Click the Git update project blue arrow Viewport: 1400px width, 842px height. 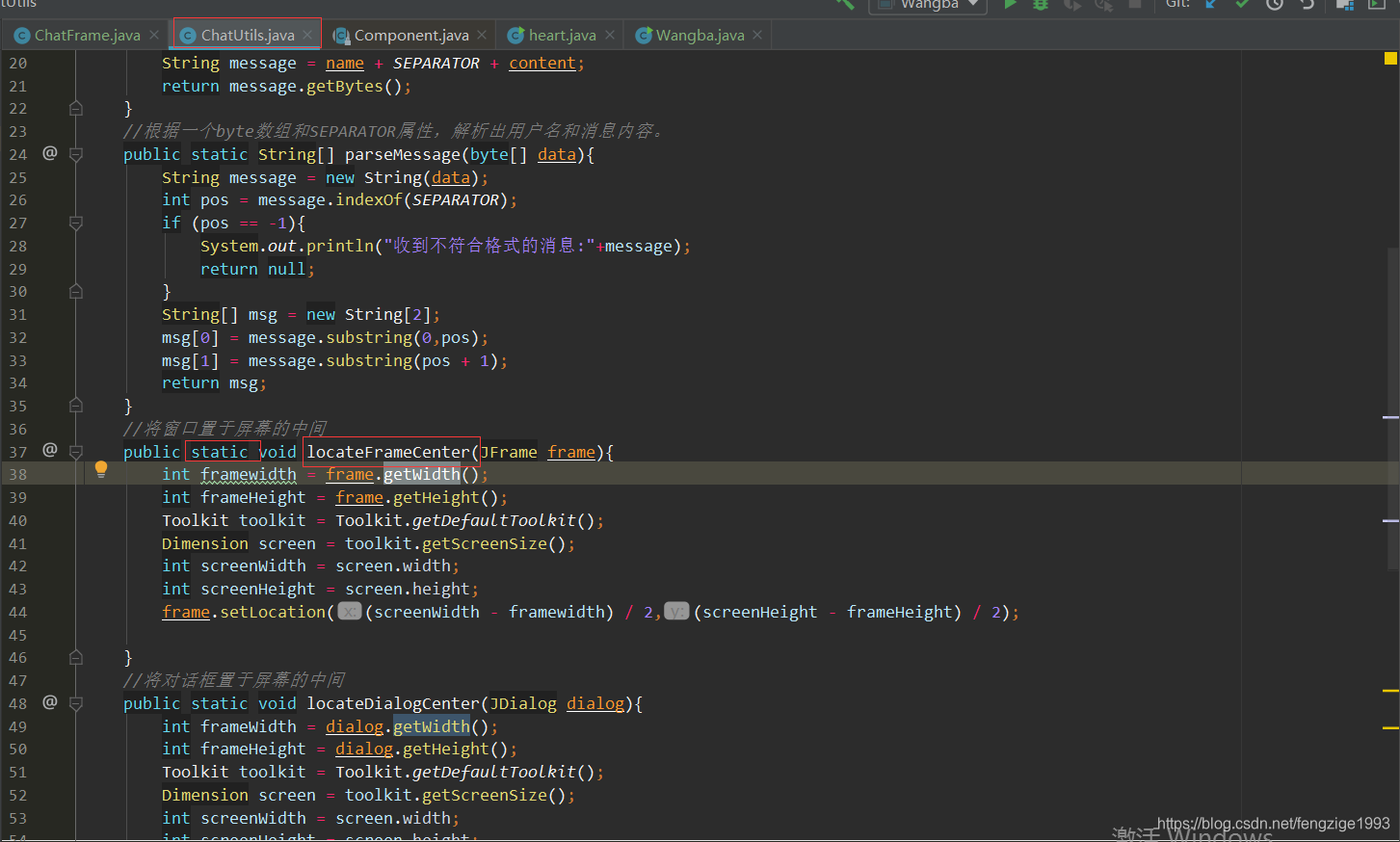(1212, 4)
